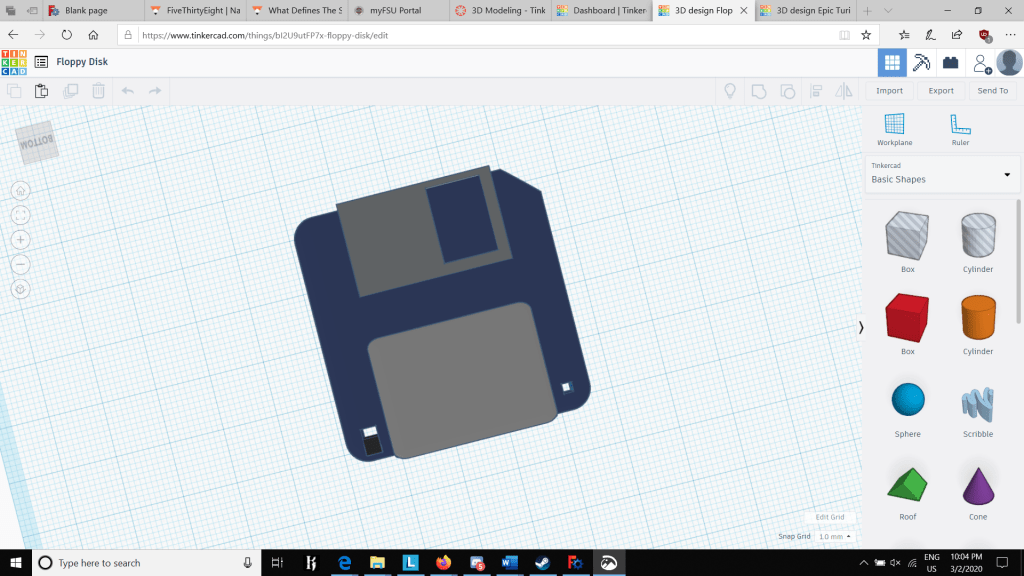Collapse the shapes panel with the chevron

pos(861,328)
